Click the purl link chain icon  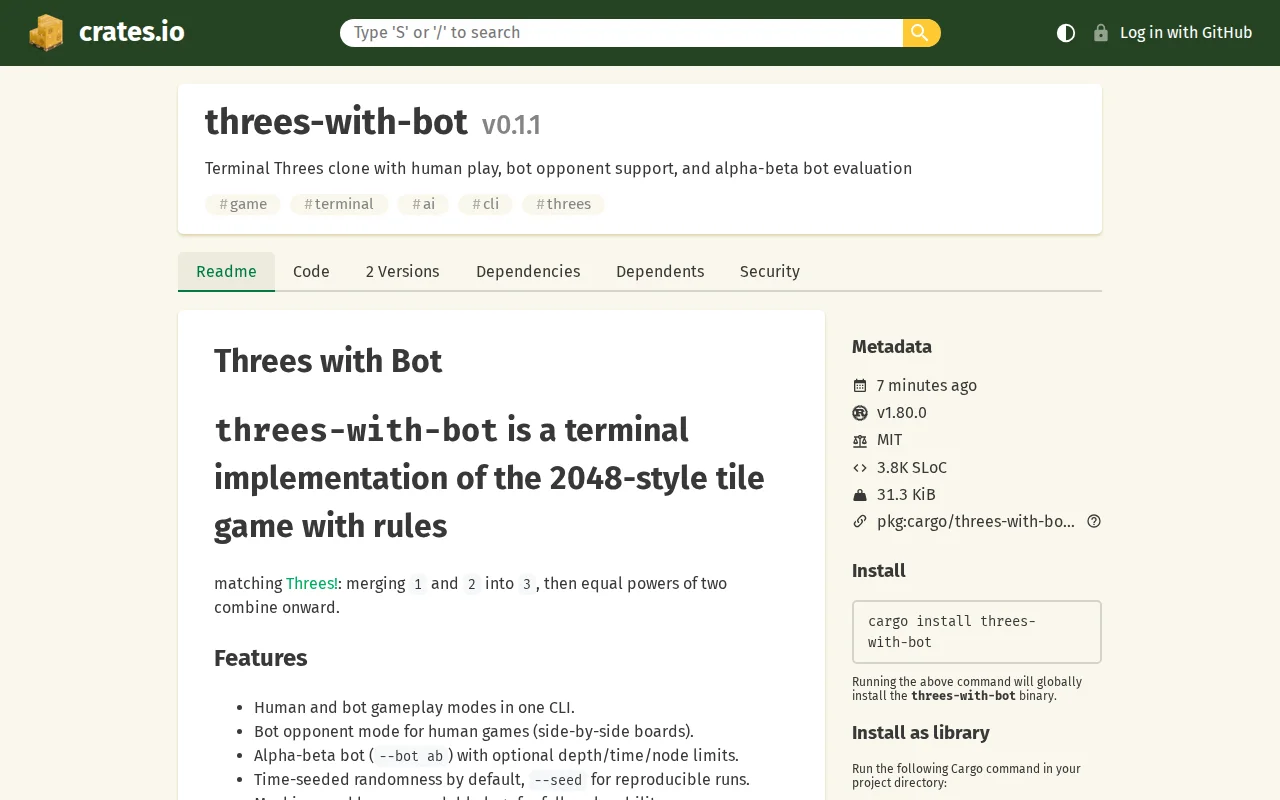[x=860, y=521]
